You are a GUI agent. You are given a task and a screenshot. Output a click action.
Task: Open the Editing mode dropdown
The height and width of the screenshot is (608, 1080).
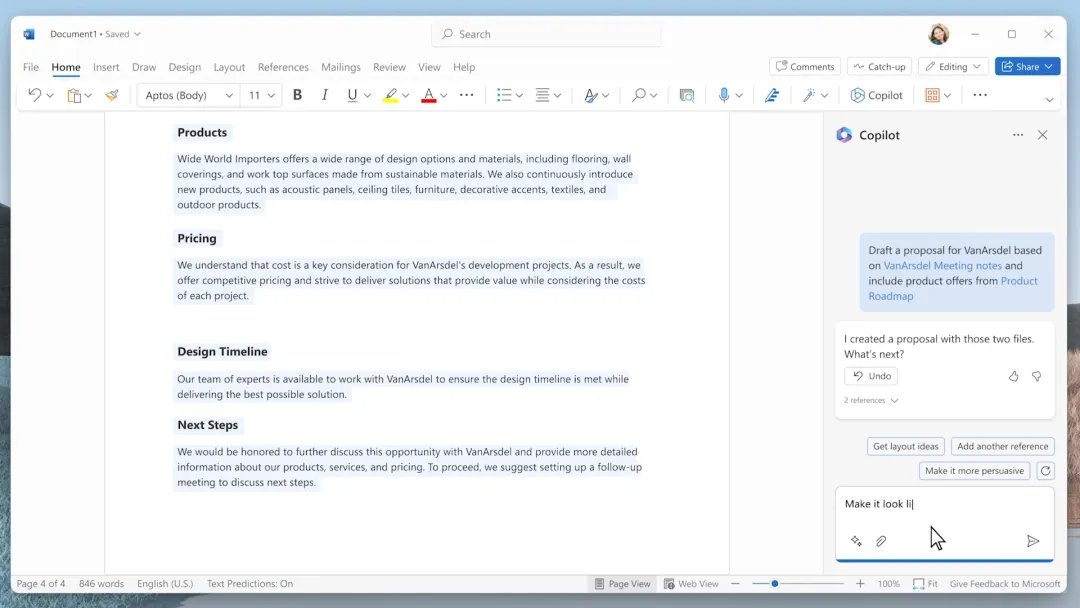953,67
